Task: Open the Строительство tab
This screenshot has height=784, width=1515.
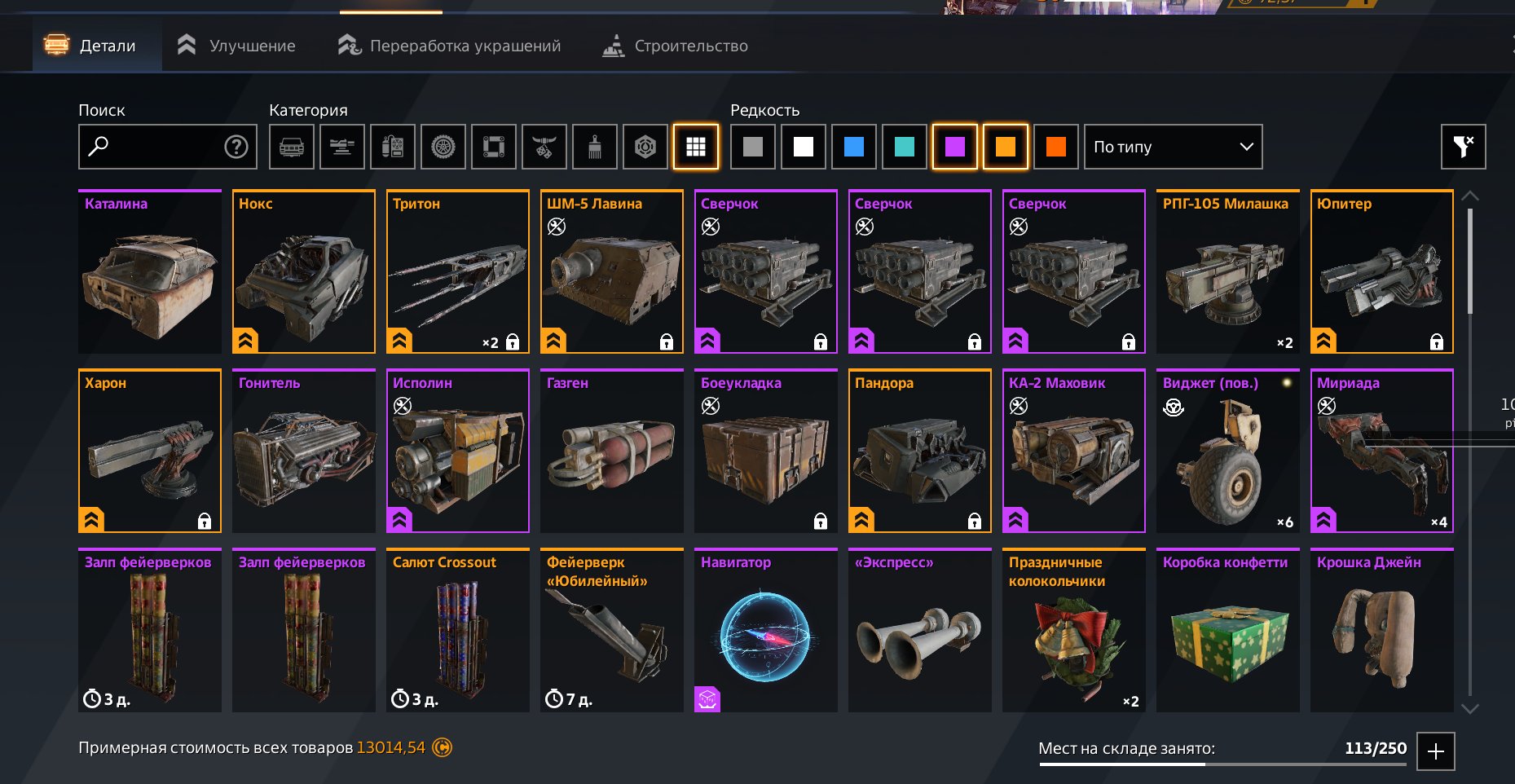Action: pyautogui.click(x=675, y=46)
